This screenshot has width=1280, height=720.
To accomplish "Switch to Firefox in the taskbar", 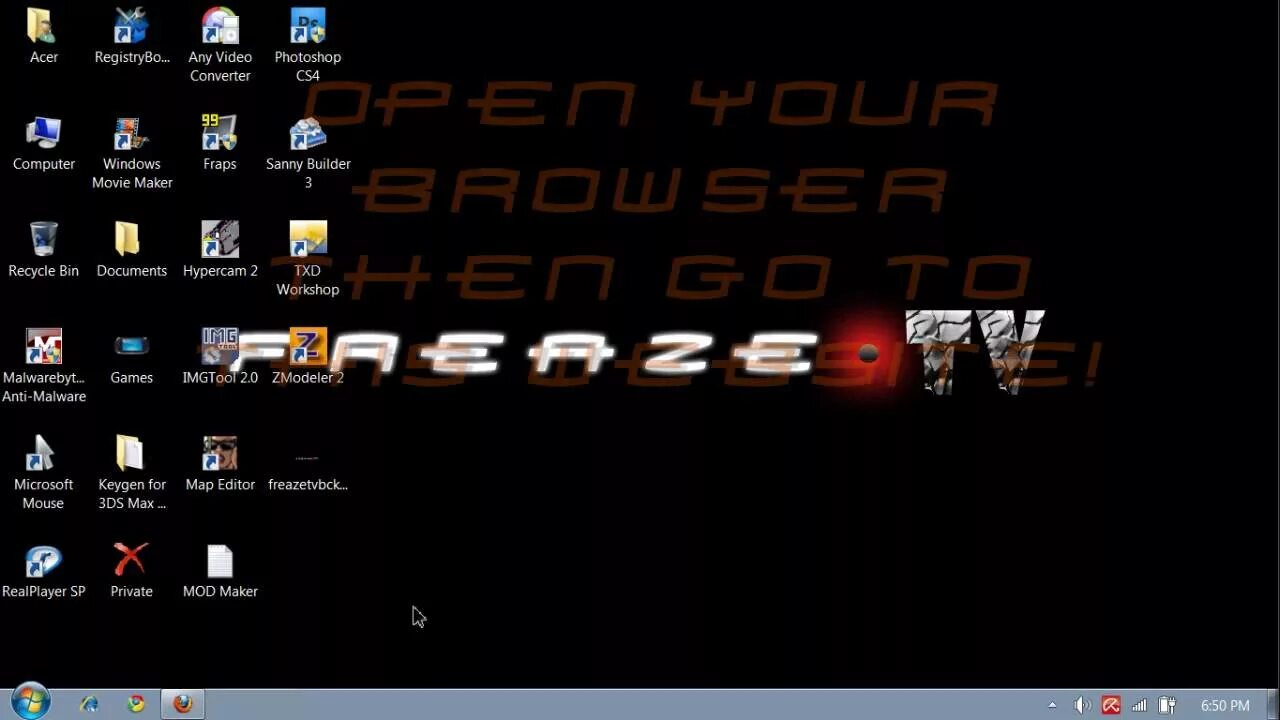I will (183, 704).
